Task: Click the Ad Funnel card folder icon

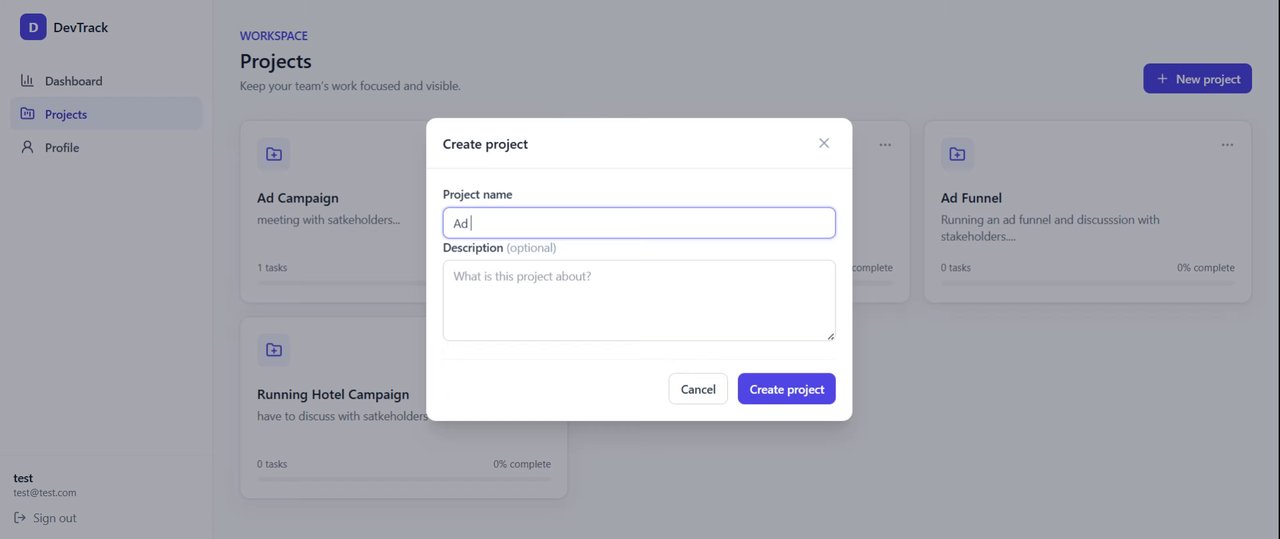Action: [x=957, y=154]
